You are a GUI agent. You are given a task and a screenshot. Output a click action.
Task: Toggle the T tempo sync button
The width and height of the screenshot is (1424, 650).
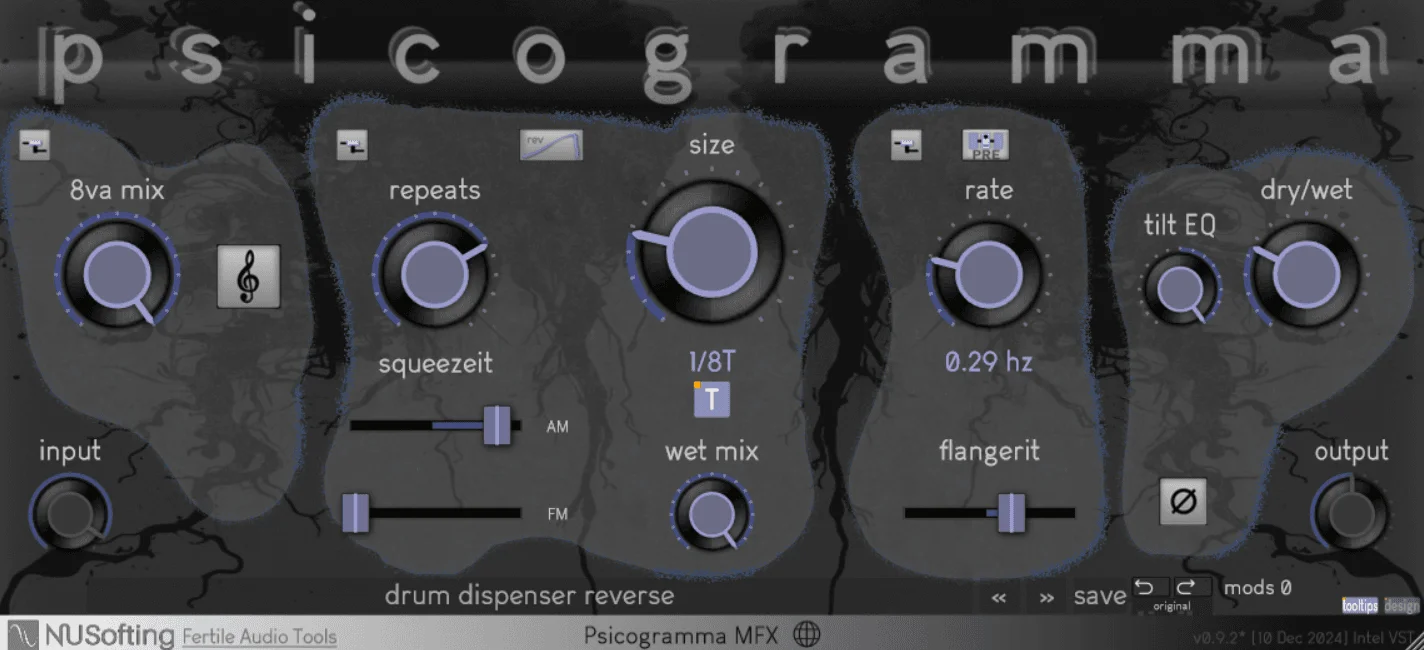712,399
